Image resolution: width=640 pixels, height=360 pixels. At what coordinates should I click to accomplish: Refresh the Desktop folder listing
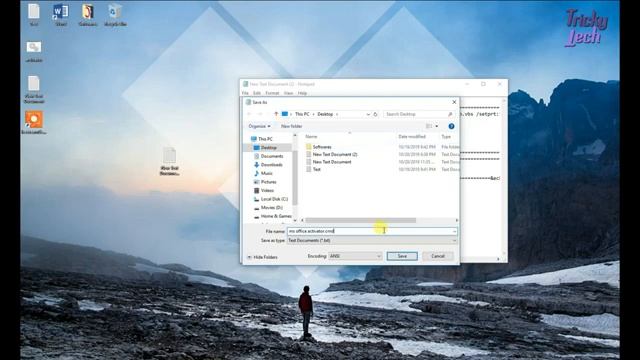(x=376, y=114)
